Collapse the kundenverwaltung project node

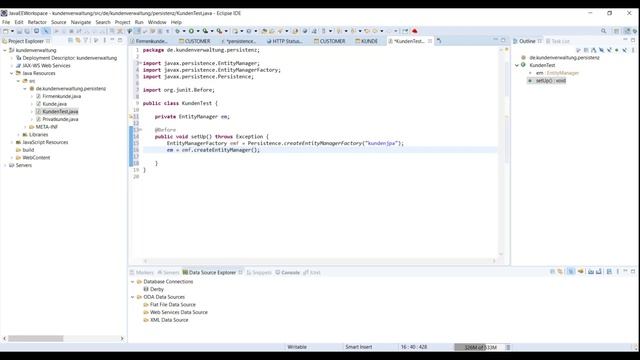click(x=5, y=50)
